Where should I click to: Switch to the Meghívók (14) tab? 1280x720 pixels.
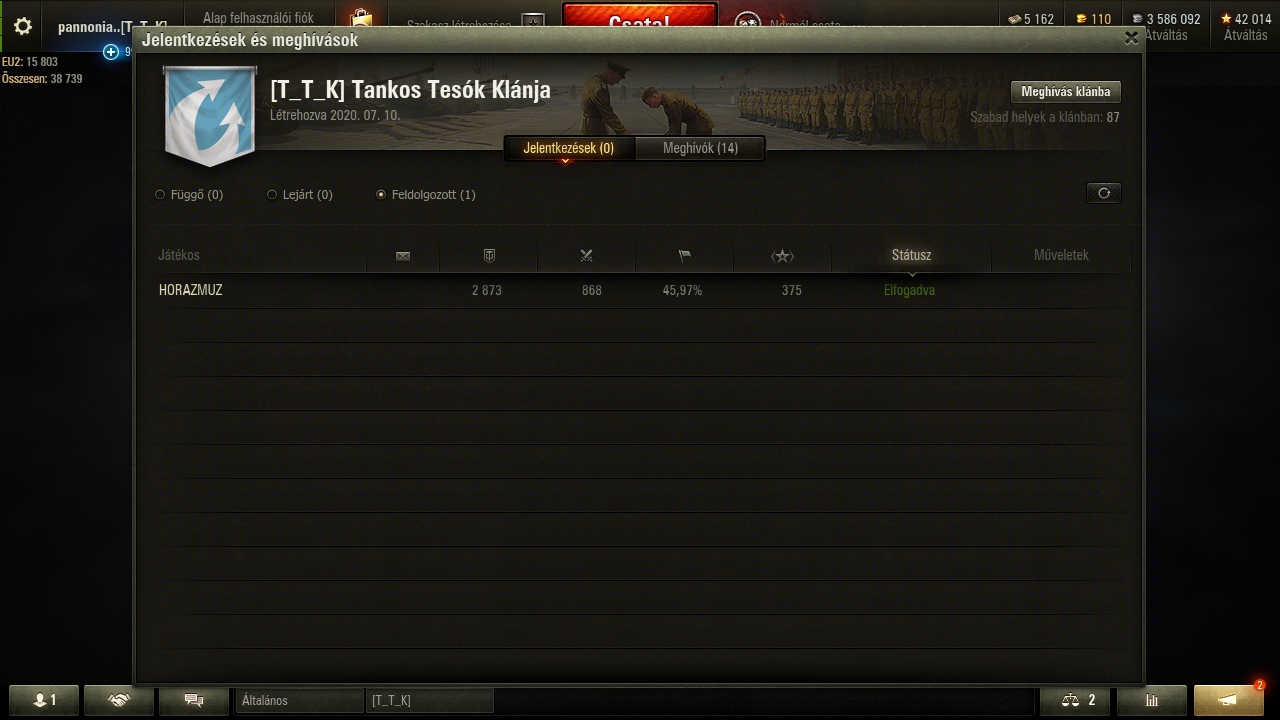pyautogui.click(x=700, y=148)
